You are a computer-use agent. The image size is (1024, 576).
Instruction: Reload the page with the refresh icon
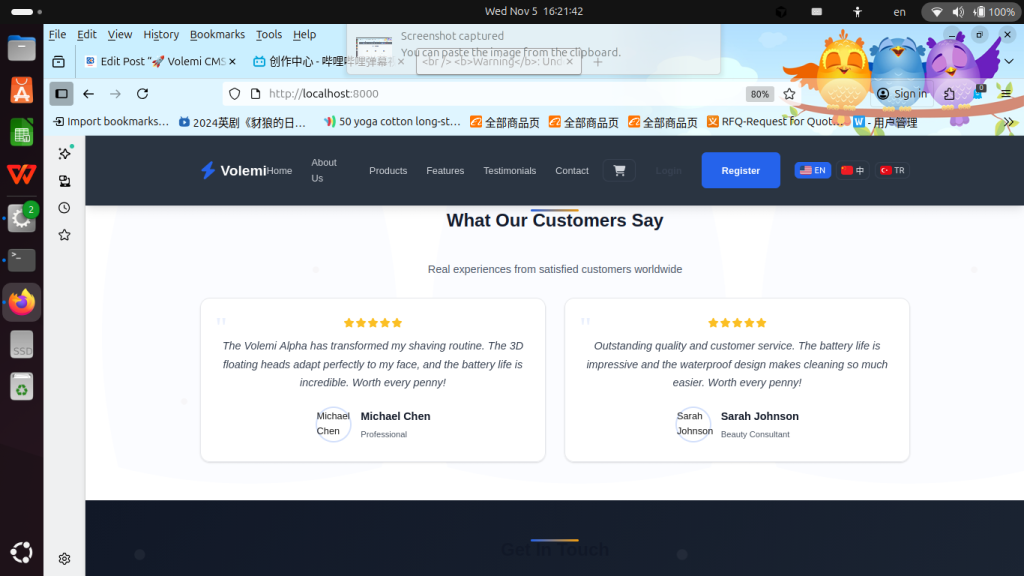point(142,94)
